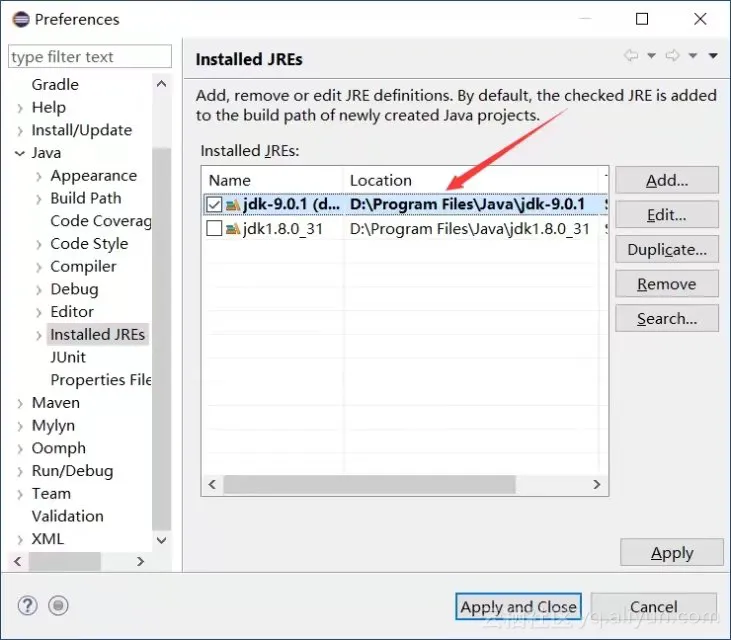Click the Edit... button

(667, 215)
